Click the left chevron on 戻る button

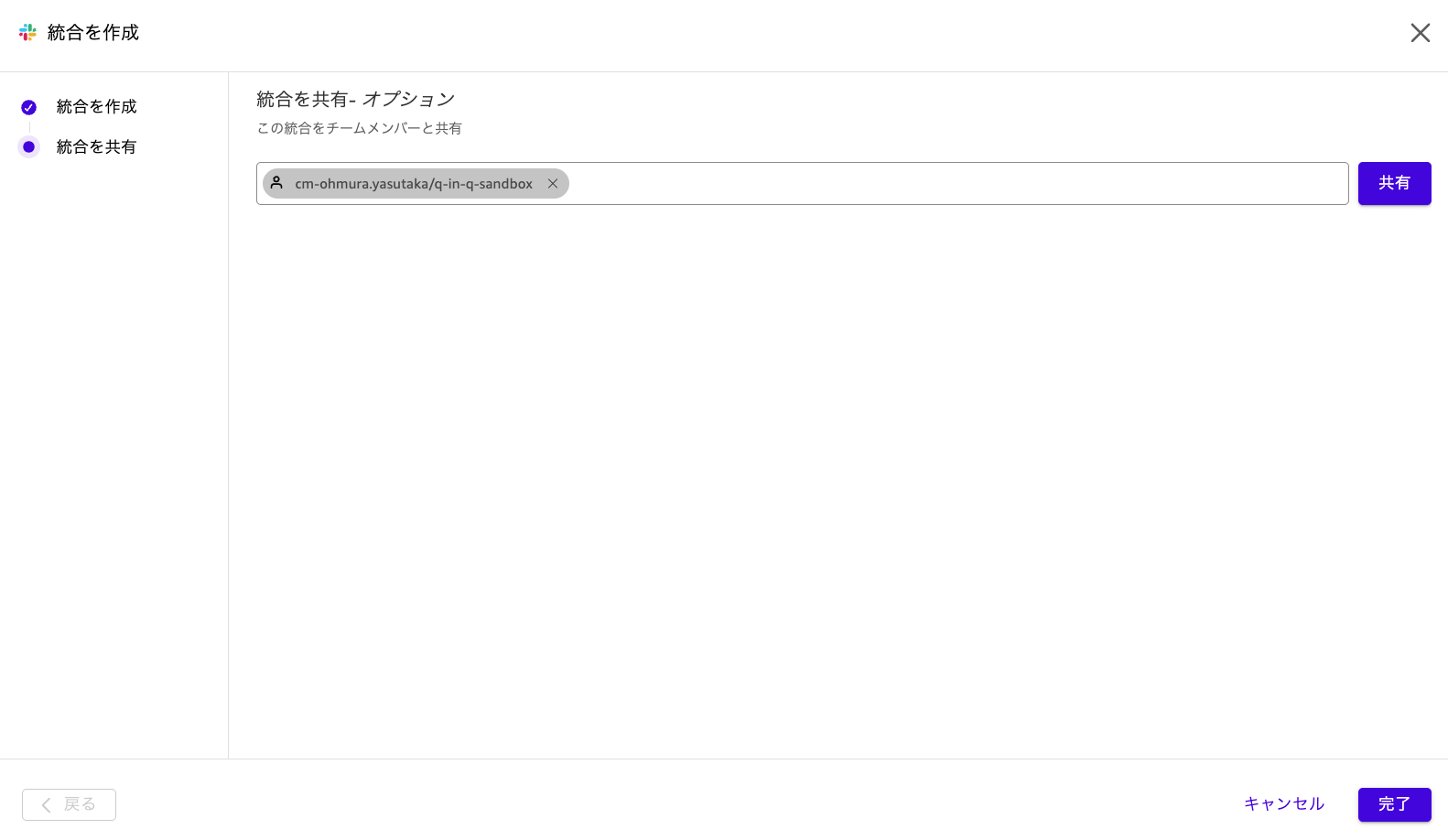click(46, 805)
